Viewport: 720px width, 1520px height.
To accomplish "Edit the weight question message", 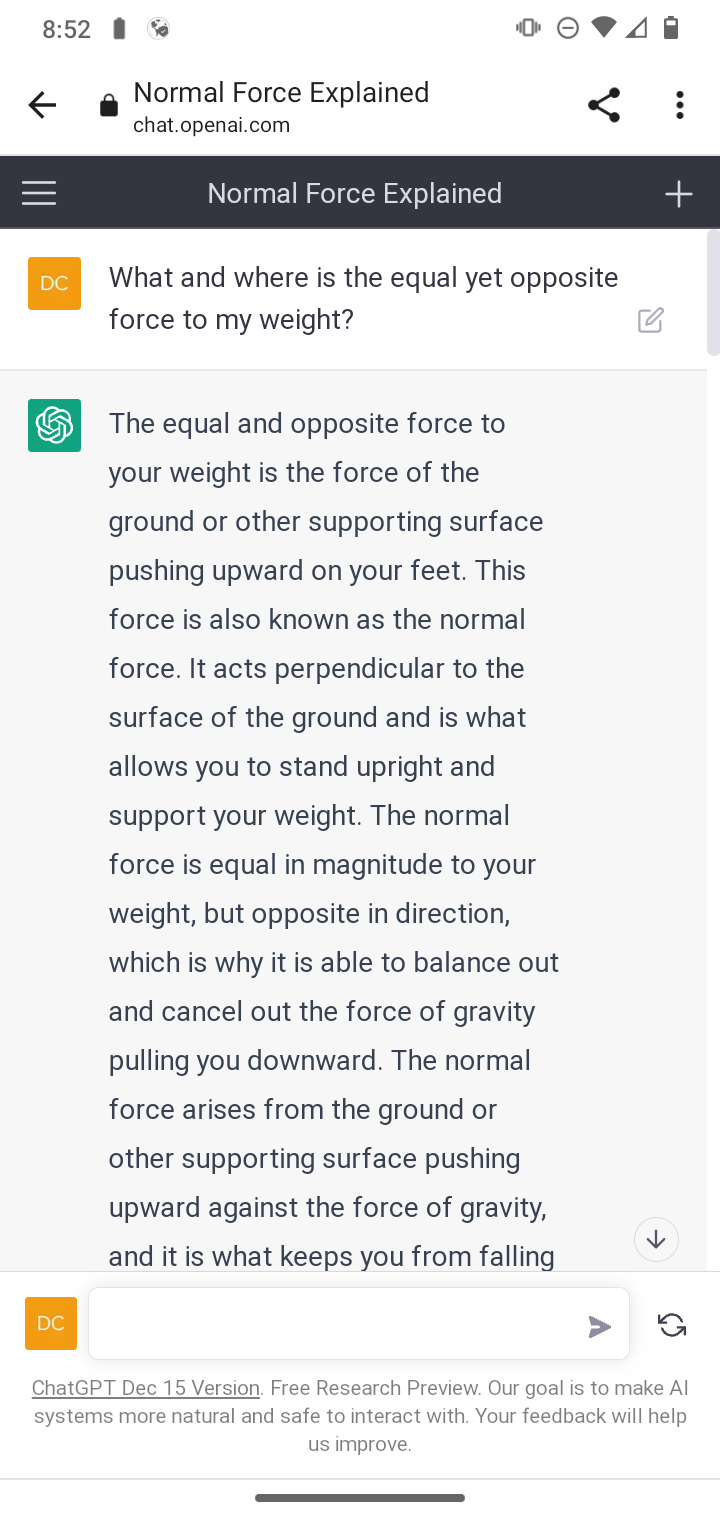I will [650, 320].
